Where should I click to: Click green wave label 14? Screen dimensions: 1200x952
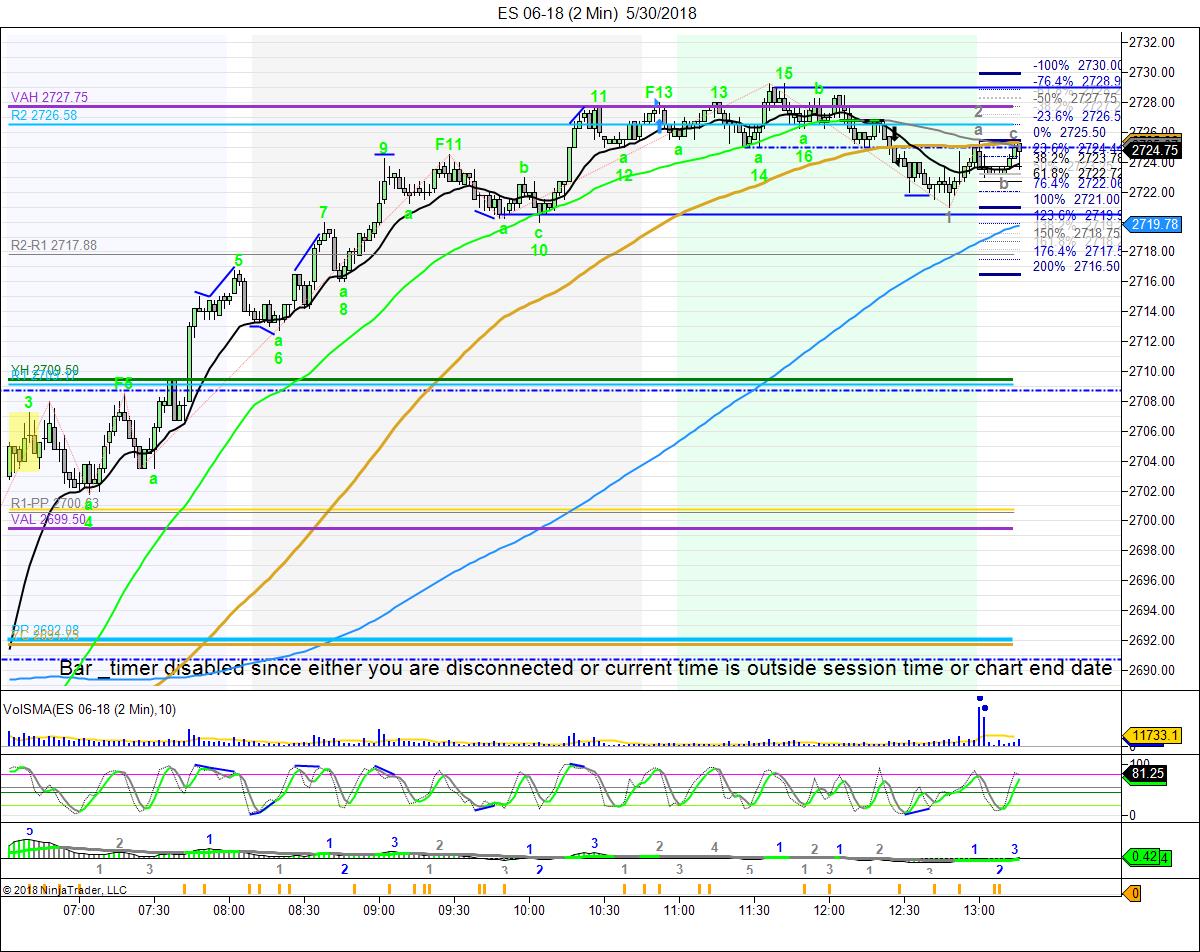tap(759, 175)
